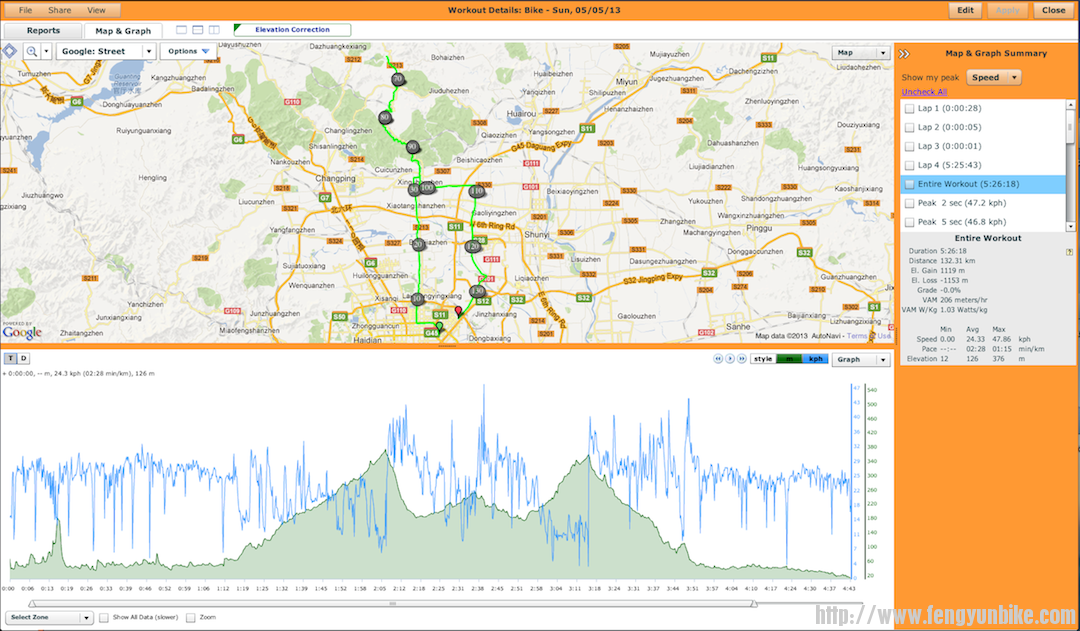Uncheck the Entire Workout checkbox
Screen dimensions: 1080x631
pos(909,184)
